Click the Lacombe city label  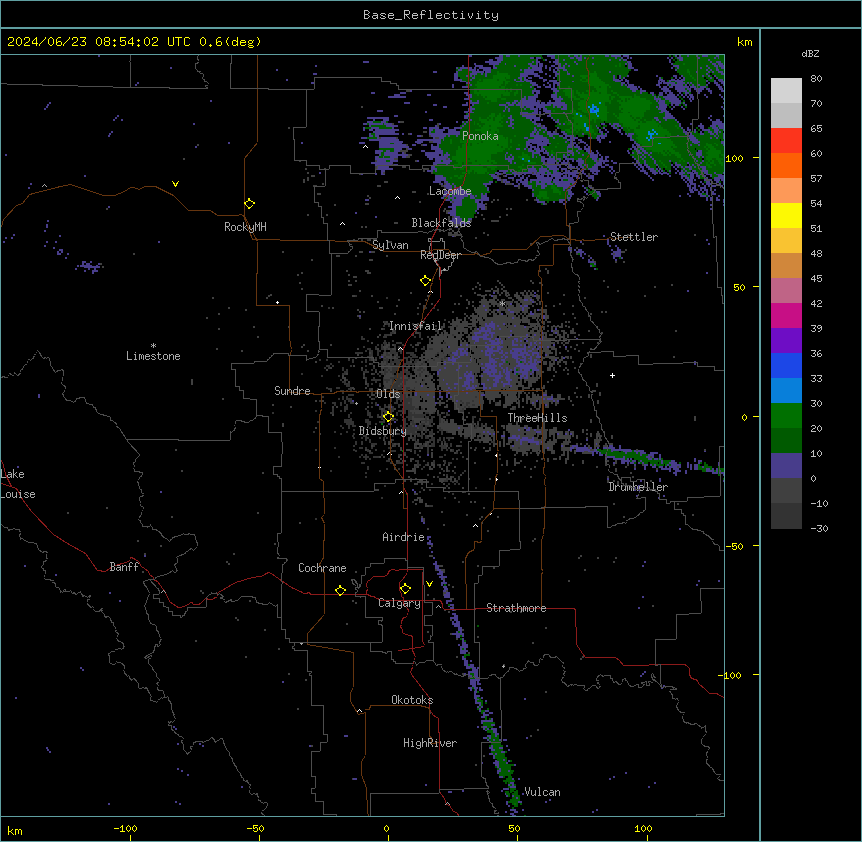(450, 191)
